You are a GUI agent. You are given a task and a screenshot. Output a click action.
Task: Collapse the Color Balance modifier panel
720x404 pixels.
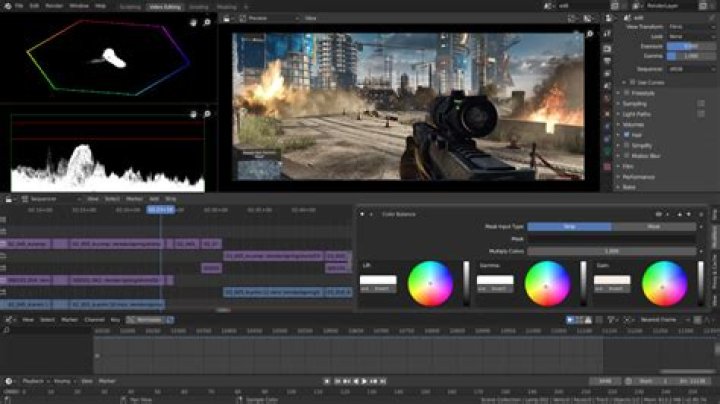pos(362,214)
